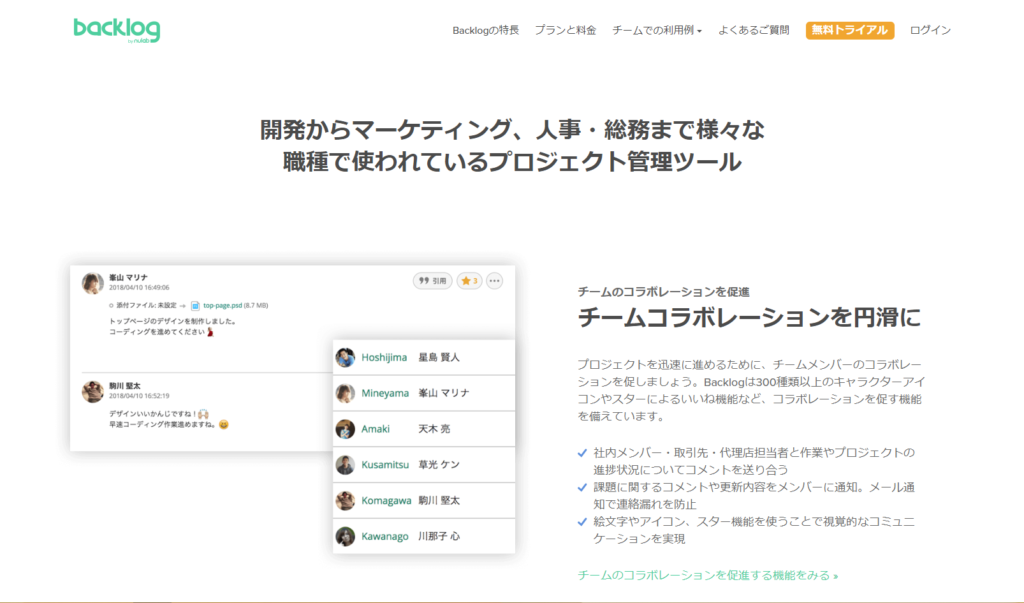
Task: Click 駒川 堅太's comment avatar
Action: click(x=93, y=391)
